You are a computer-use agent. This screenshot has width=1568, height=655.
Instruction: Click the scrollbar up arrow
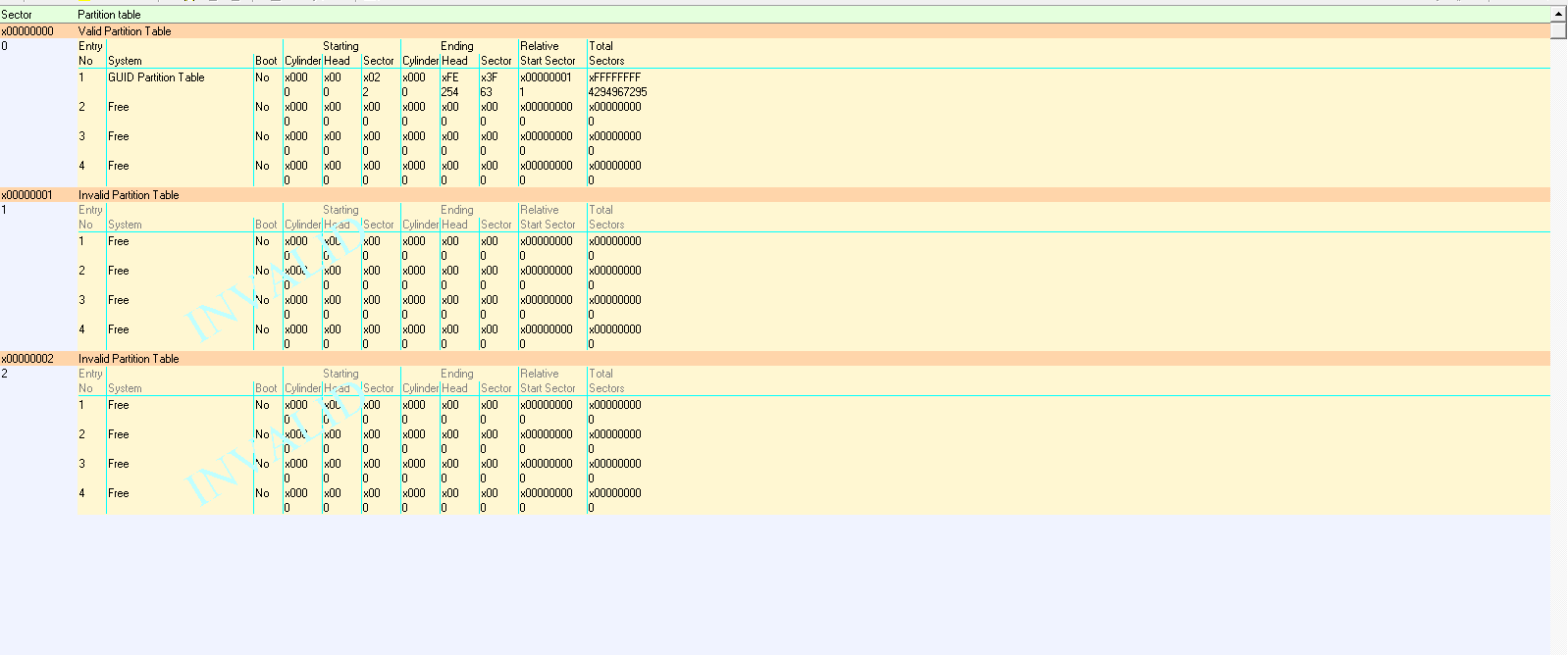pos(1558,14)
